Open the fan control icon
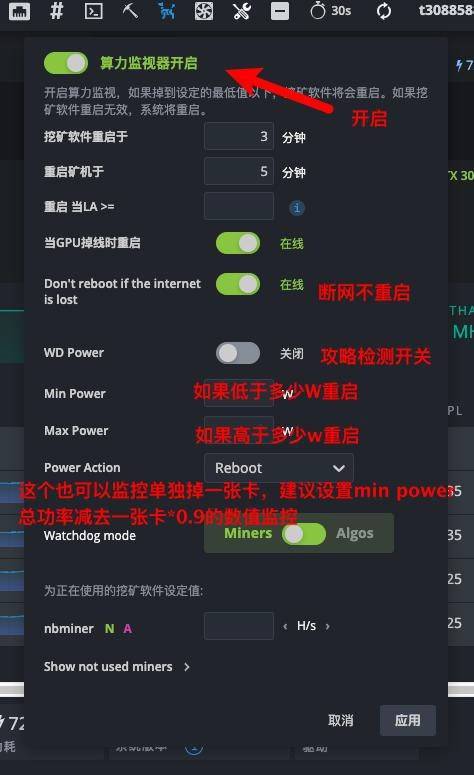This screenshot has height=775, width=474. 204,10
